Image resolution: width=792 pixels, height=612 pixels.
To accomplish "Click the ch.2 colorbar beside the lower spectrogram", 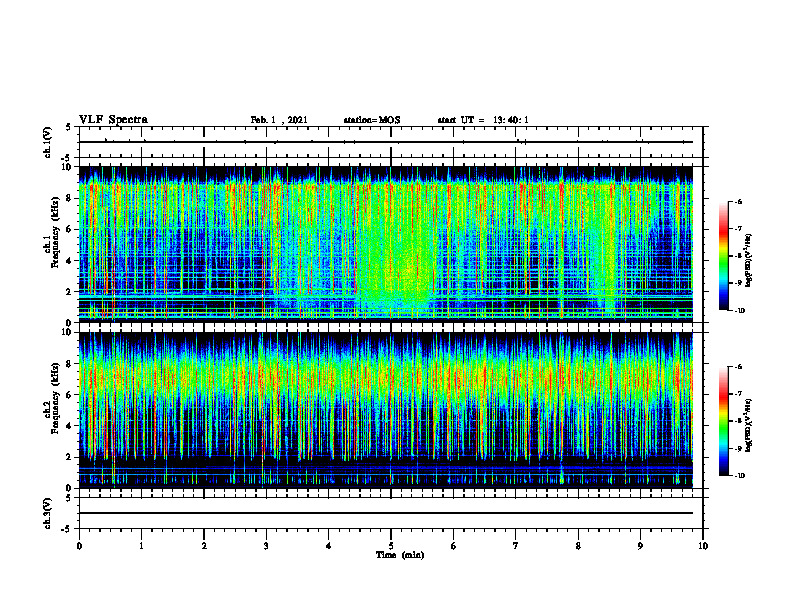I will tap(723, 421).
